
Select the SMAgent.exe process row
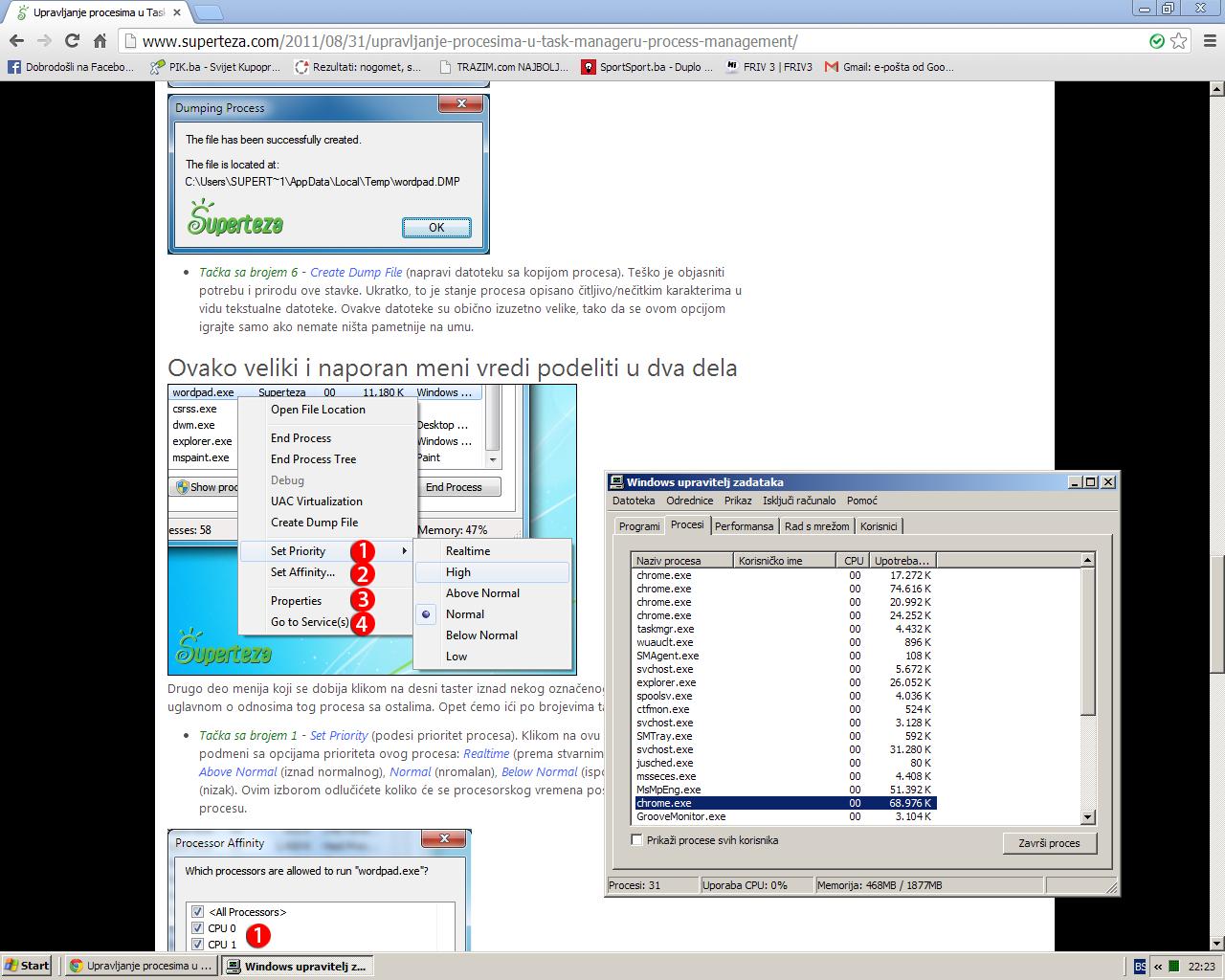[785, 656]
